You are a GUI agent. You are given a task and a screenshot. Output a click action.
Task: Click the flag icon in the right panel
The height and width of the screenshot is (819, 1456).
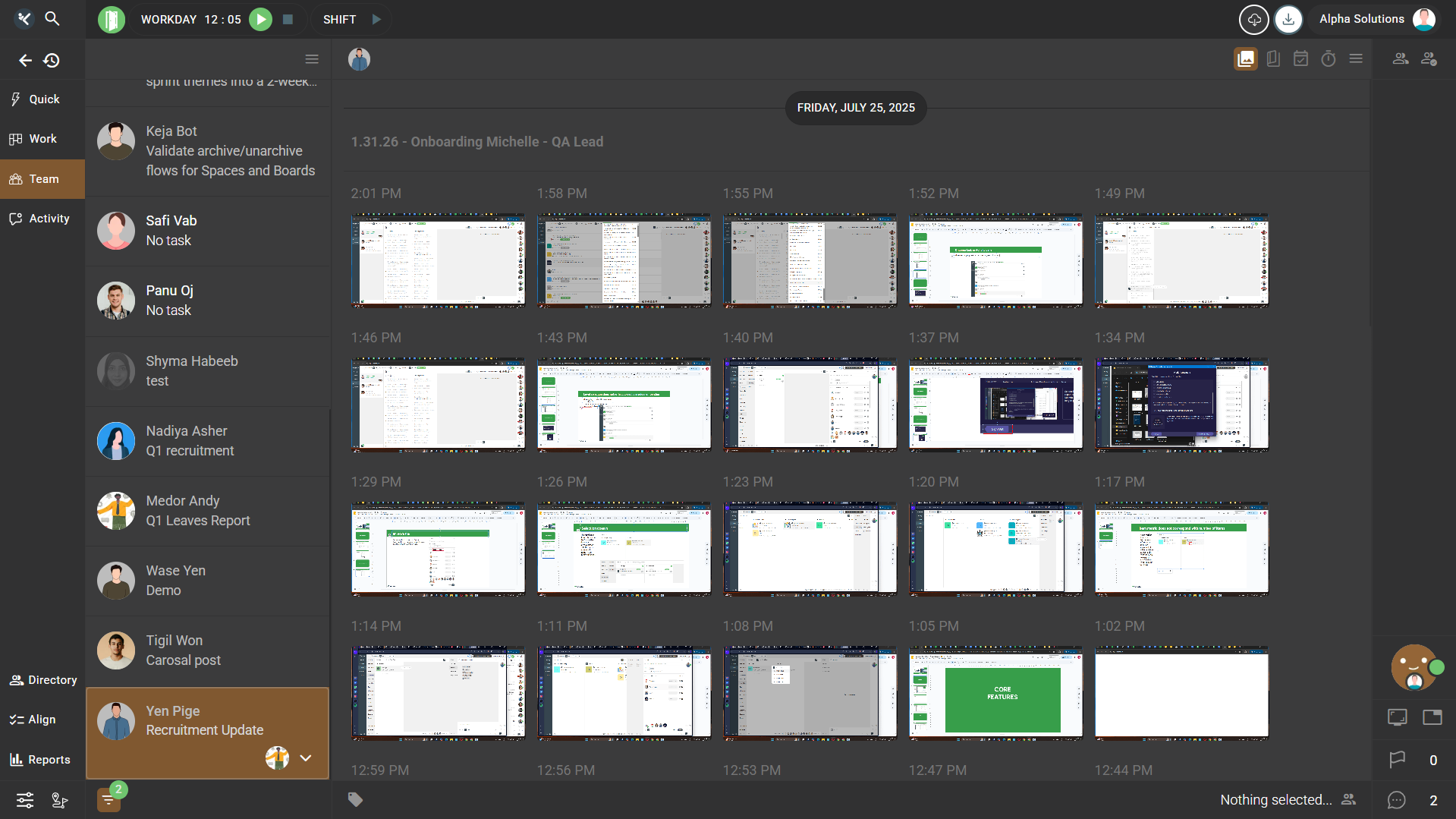1397,760
